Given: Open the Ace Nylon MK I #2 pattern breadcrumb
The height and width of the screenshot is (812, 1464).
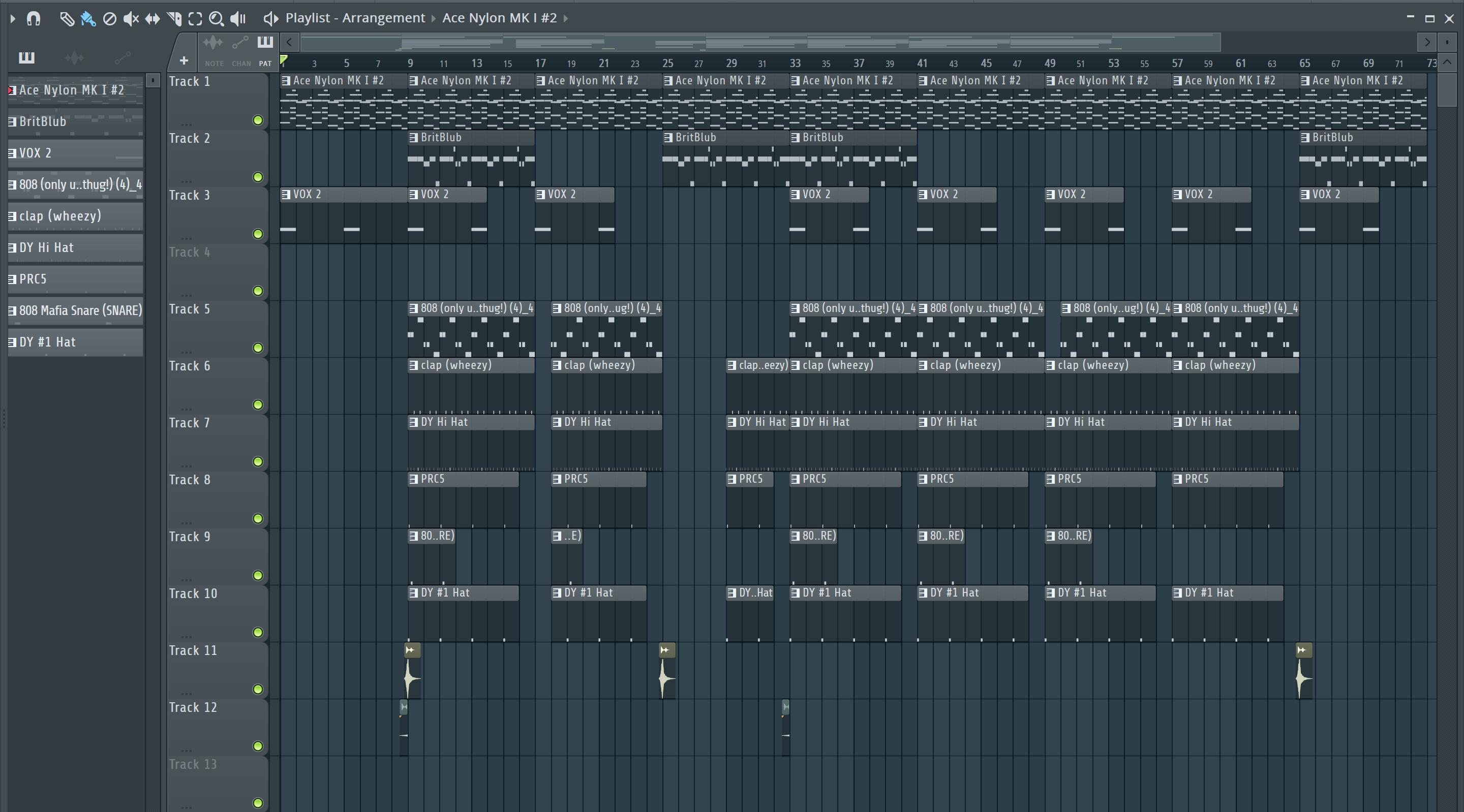Looking at the screenshot, I should (x=500, y=18).
